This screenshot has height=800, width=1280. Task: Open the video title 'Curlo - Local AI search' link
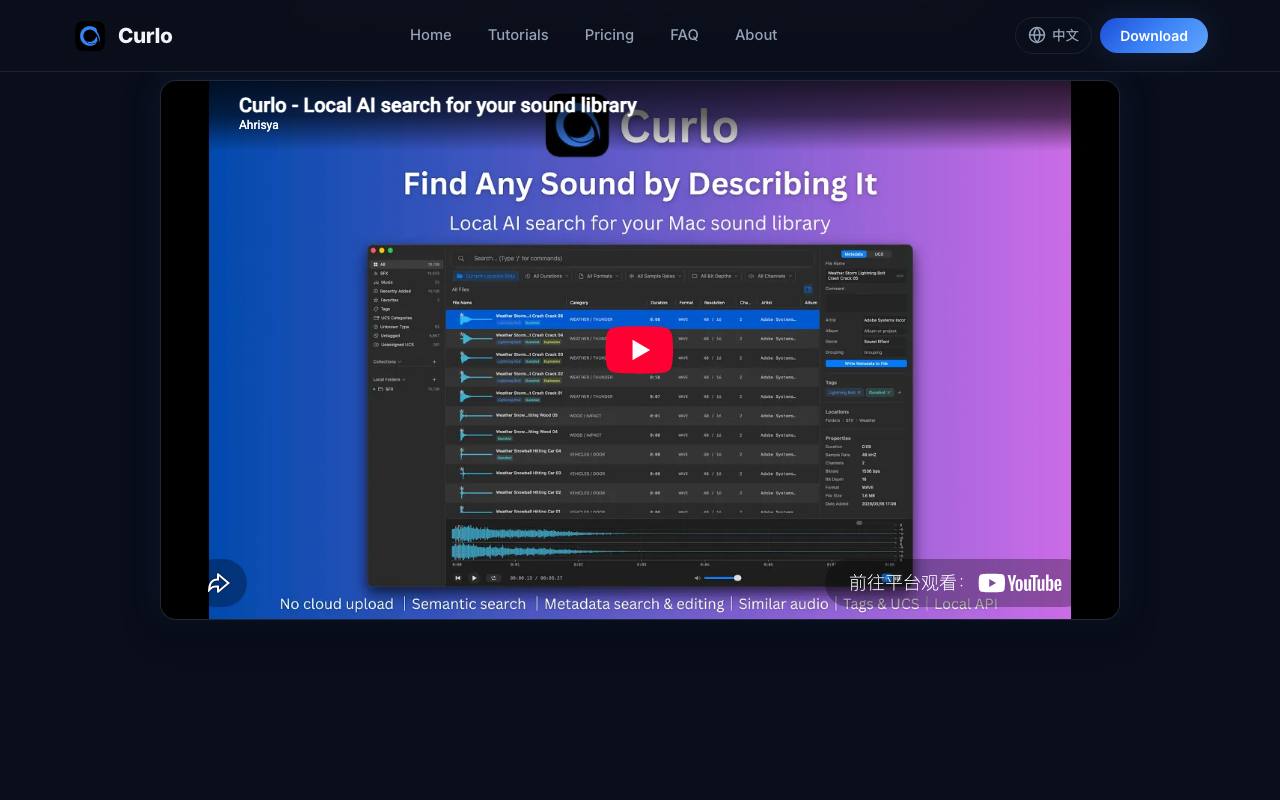coord(438,105)
